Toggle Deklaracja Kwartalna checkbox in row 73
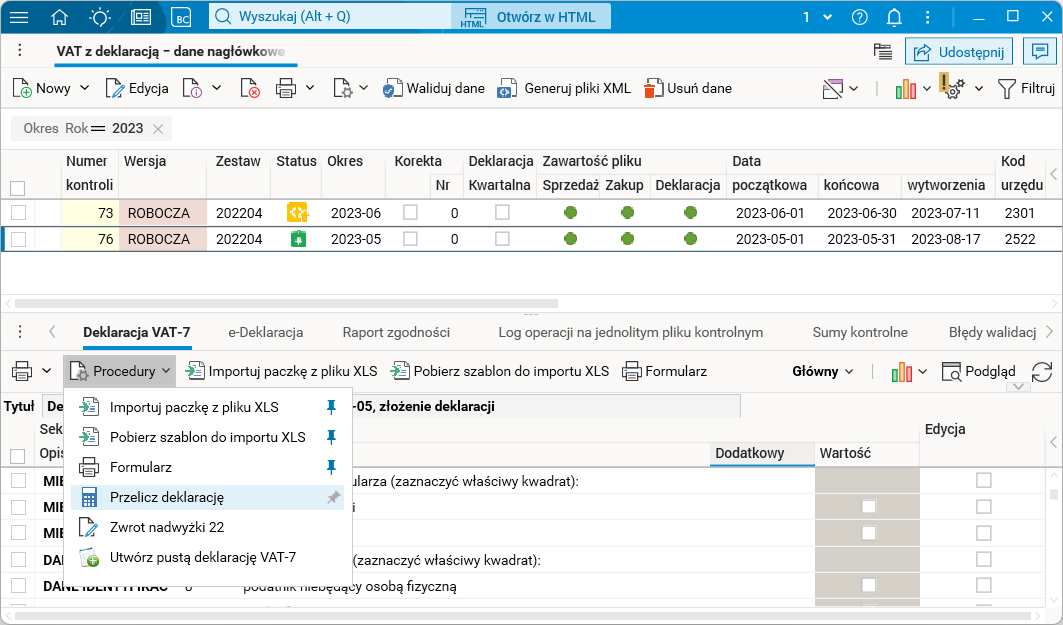 tap(502, 212)
